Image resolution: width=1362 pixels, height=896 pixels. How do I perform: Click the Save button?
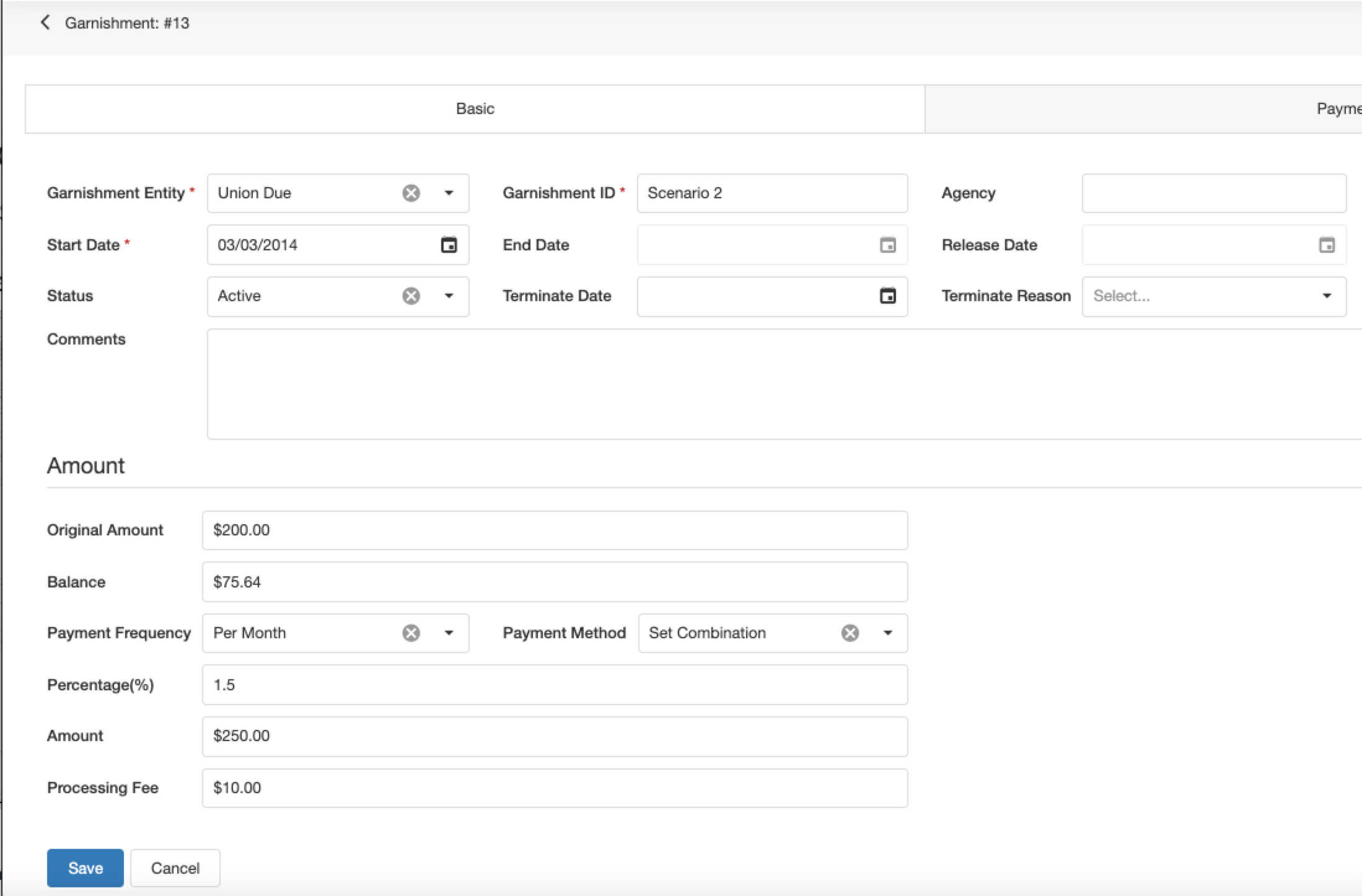(x=85, y=868)
